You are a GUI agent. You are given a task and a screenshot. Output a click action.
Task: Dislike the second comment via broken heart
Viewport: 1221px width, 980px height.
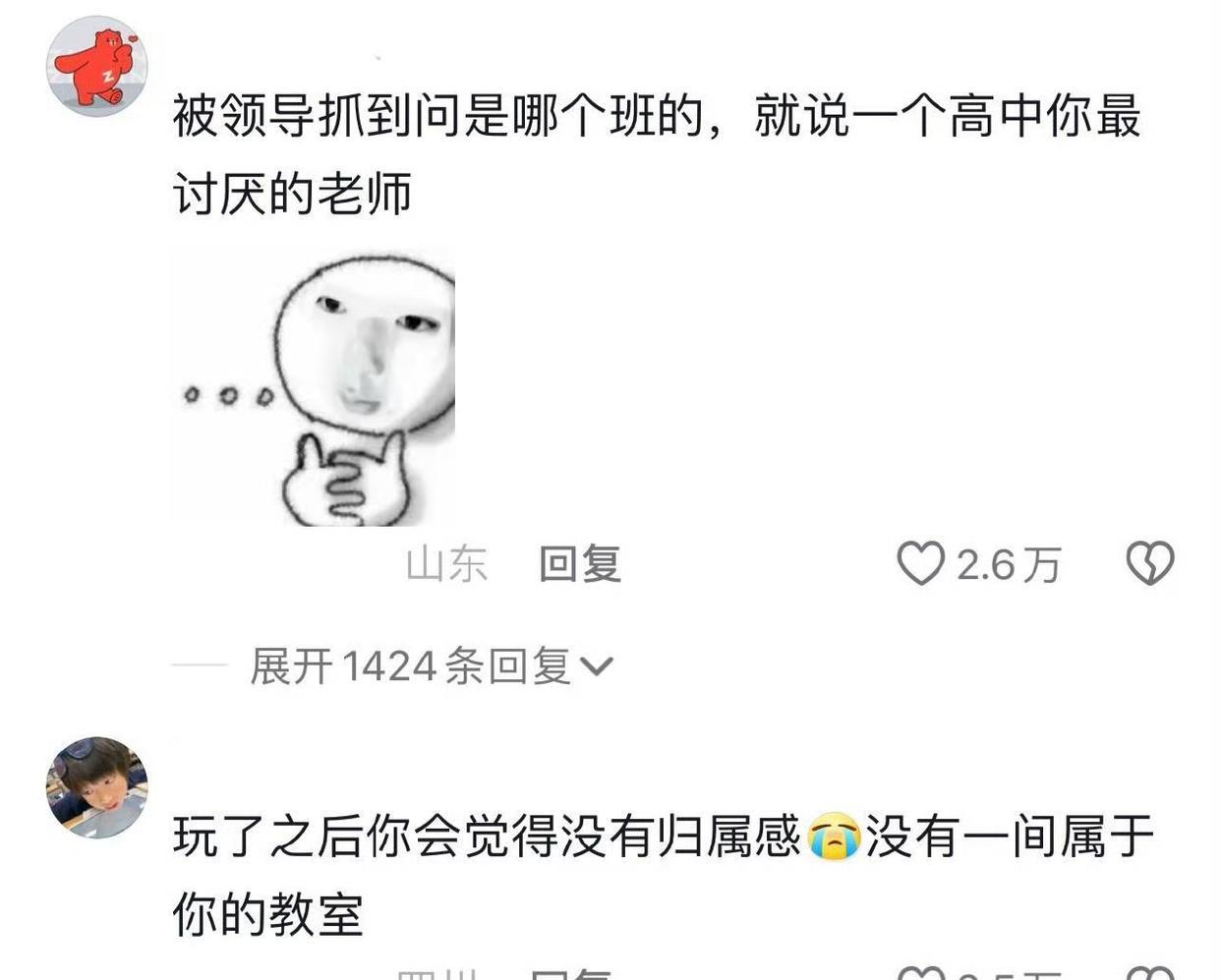coord(1149,973)
